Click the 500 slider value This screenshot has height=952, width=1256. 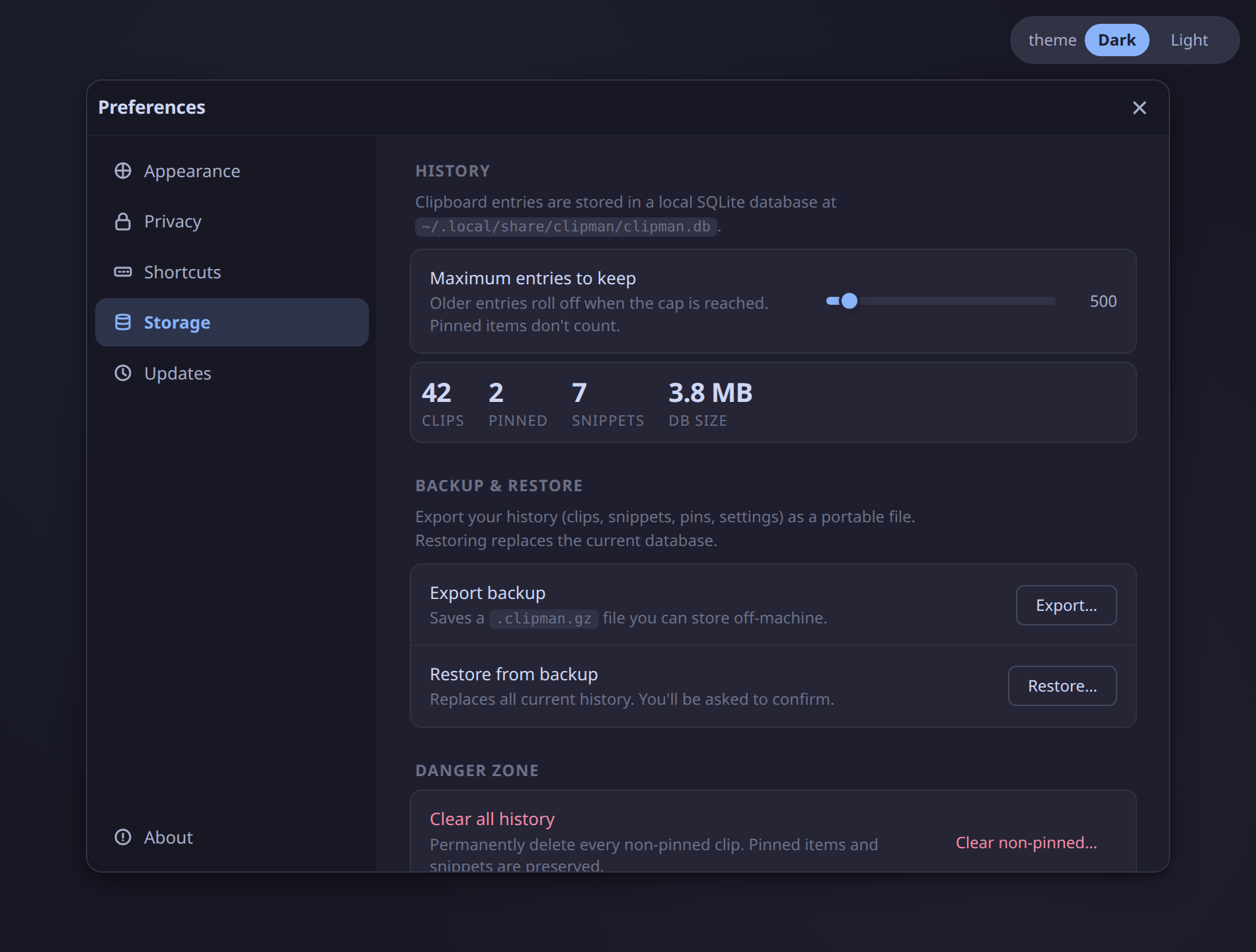1103,301
